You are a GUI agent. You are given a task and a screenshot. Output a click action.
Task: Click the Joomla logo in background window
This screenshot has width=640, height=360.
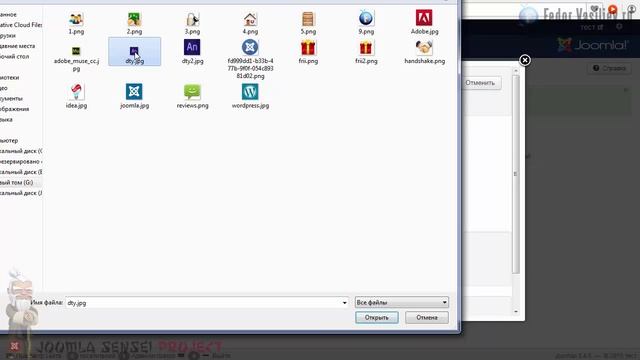(593, 45)
